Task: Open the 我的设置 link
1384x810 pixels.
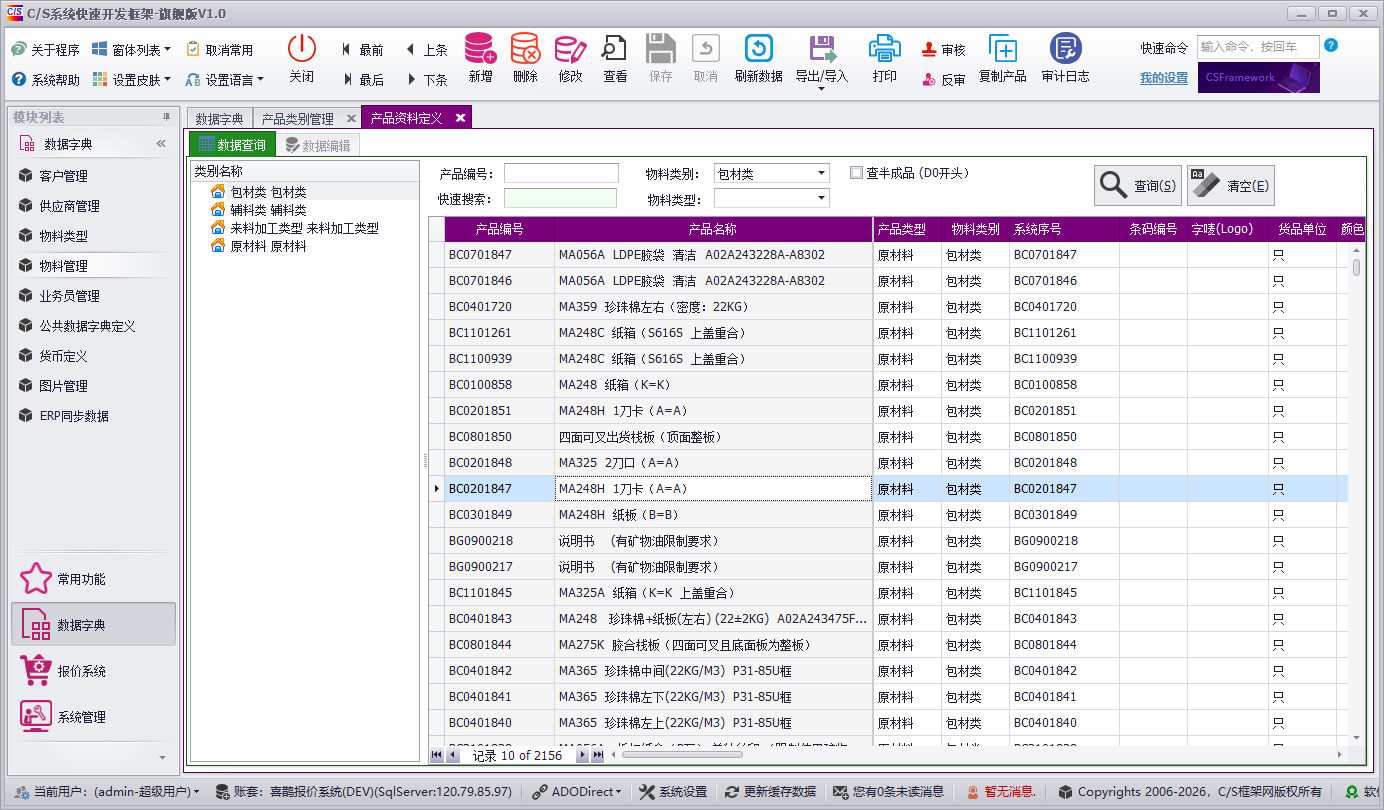Action: (x=1164, y=78)
